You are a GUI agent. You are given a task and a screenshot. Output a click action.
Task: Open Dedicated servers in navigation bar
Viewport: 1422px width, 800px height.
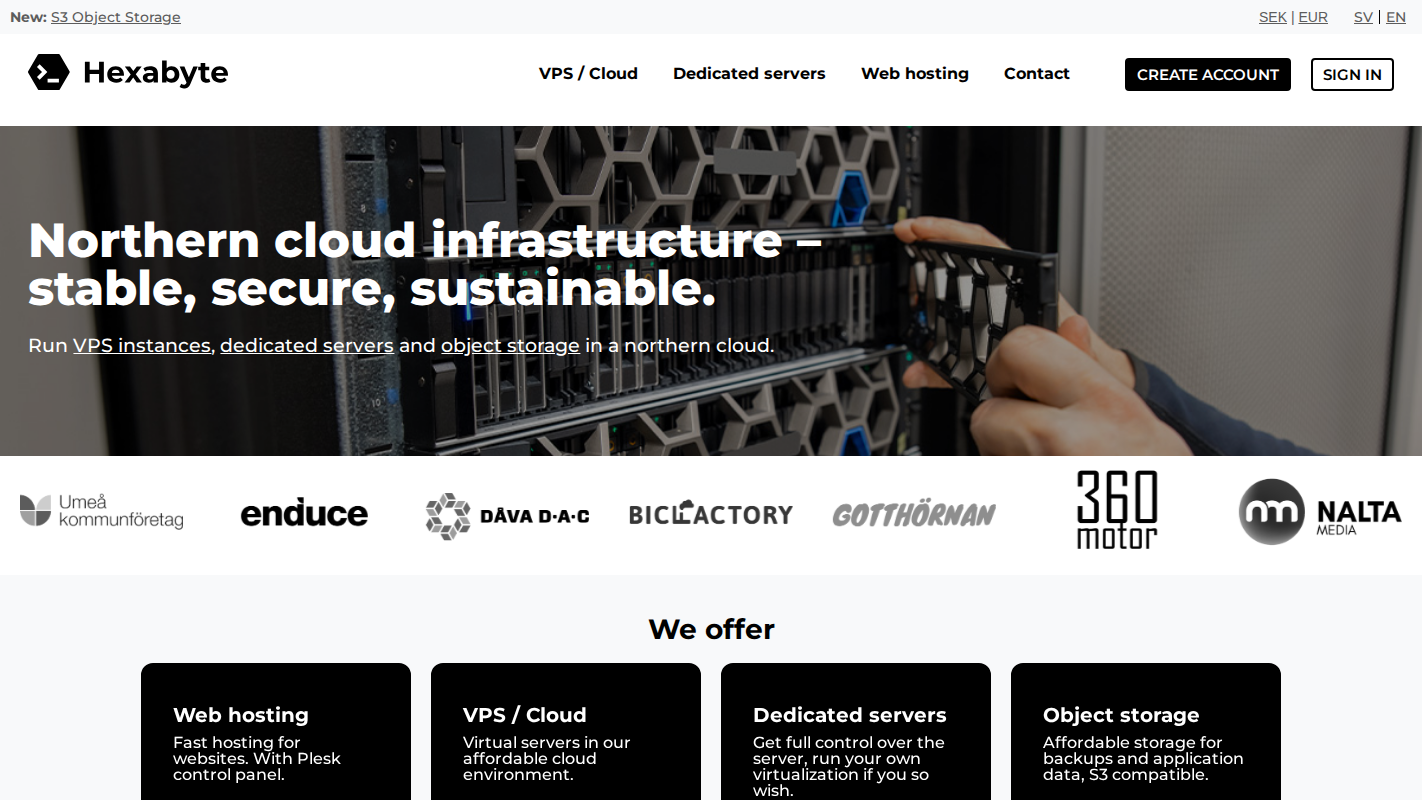tap(749, 74)
